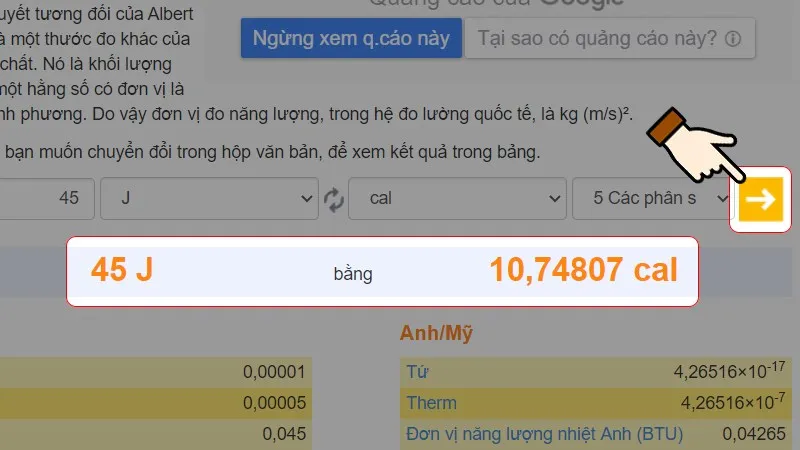Click the table value '0,045'
The height and width of the screenshot is (450, 800).
284,434
